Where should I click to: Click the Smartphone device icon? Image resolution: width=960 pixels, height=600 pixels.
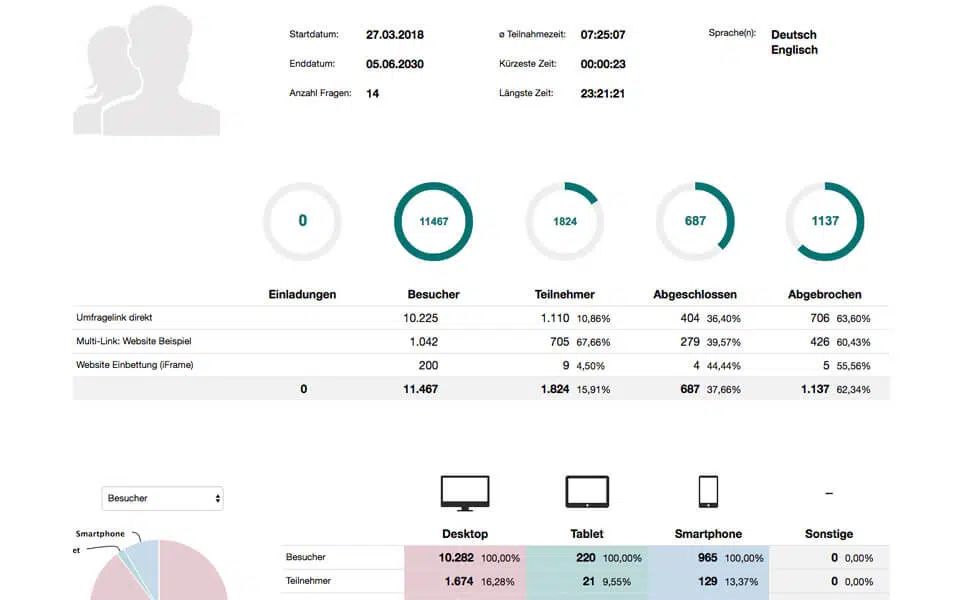(x=708, y=492)
